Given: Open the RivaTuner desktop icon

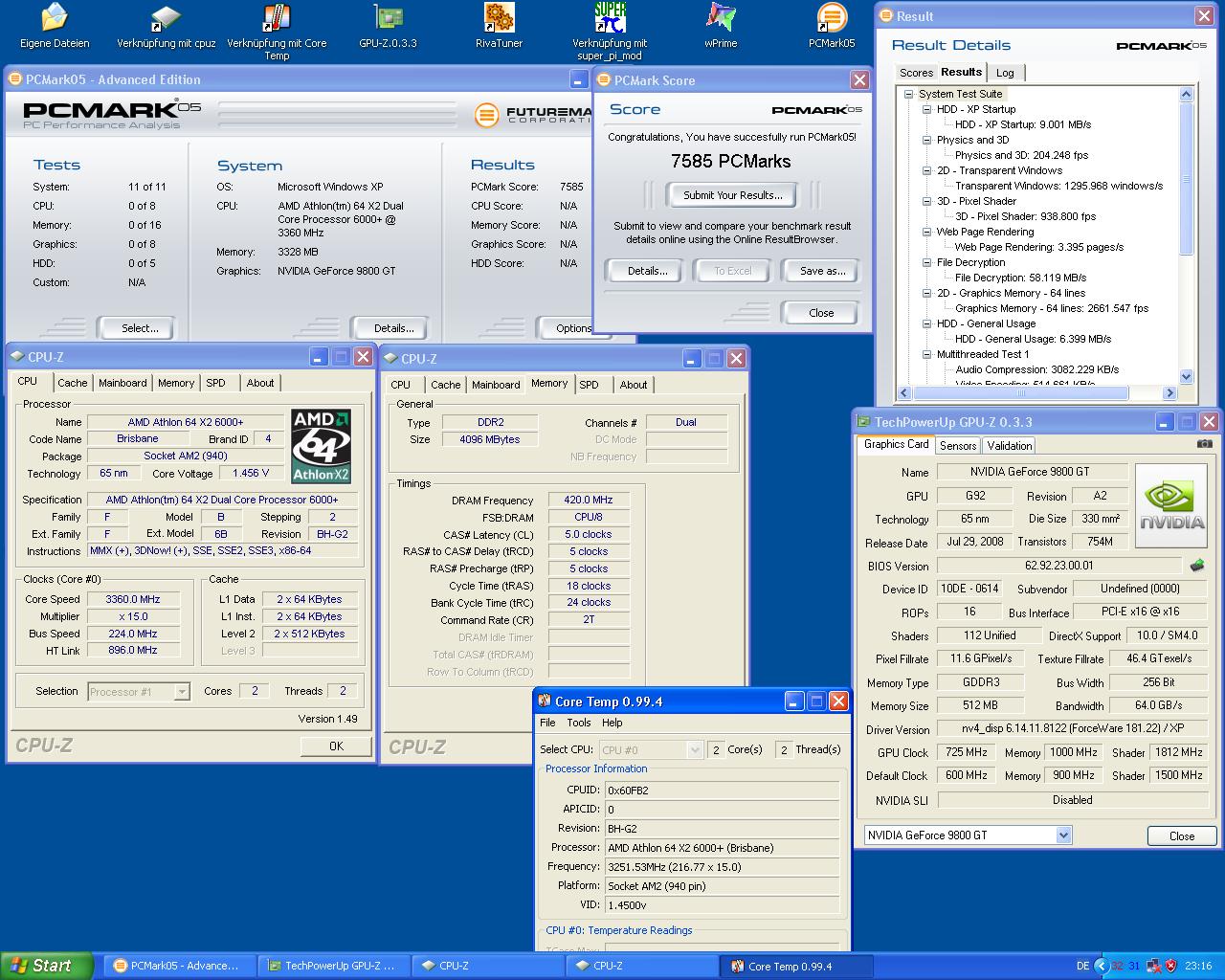Looking at the screenshot, I should pos(499,19).
